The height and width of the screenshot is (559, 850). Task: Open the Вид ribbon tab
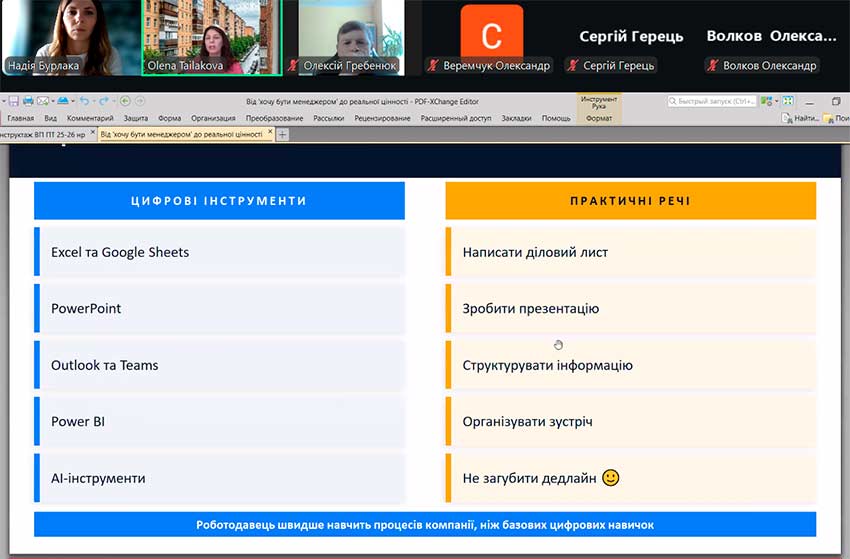point(50,118)
